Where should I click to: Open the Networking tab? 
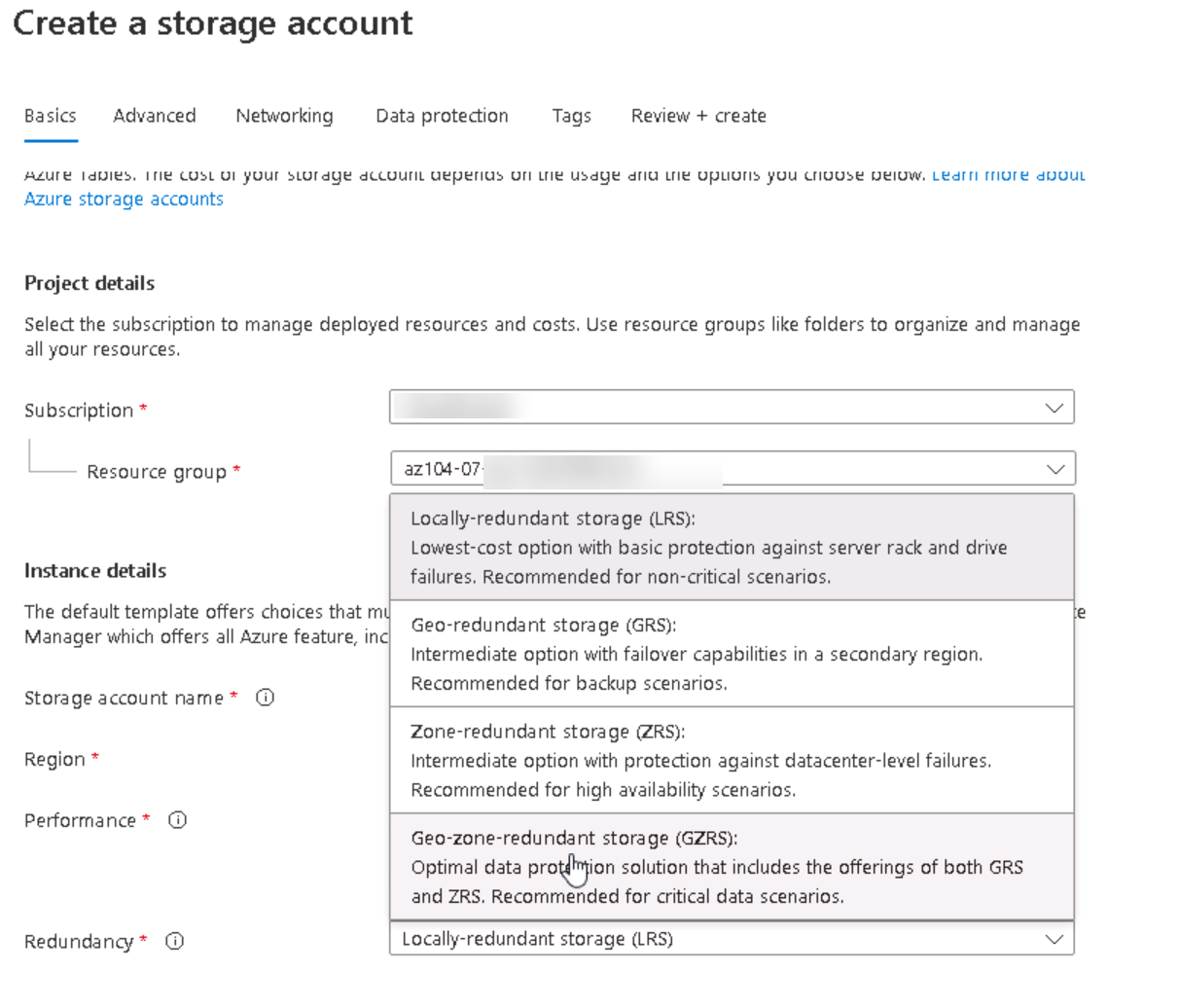click(284, 116)
